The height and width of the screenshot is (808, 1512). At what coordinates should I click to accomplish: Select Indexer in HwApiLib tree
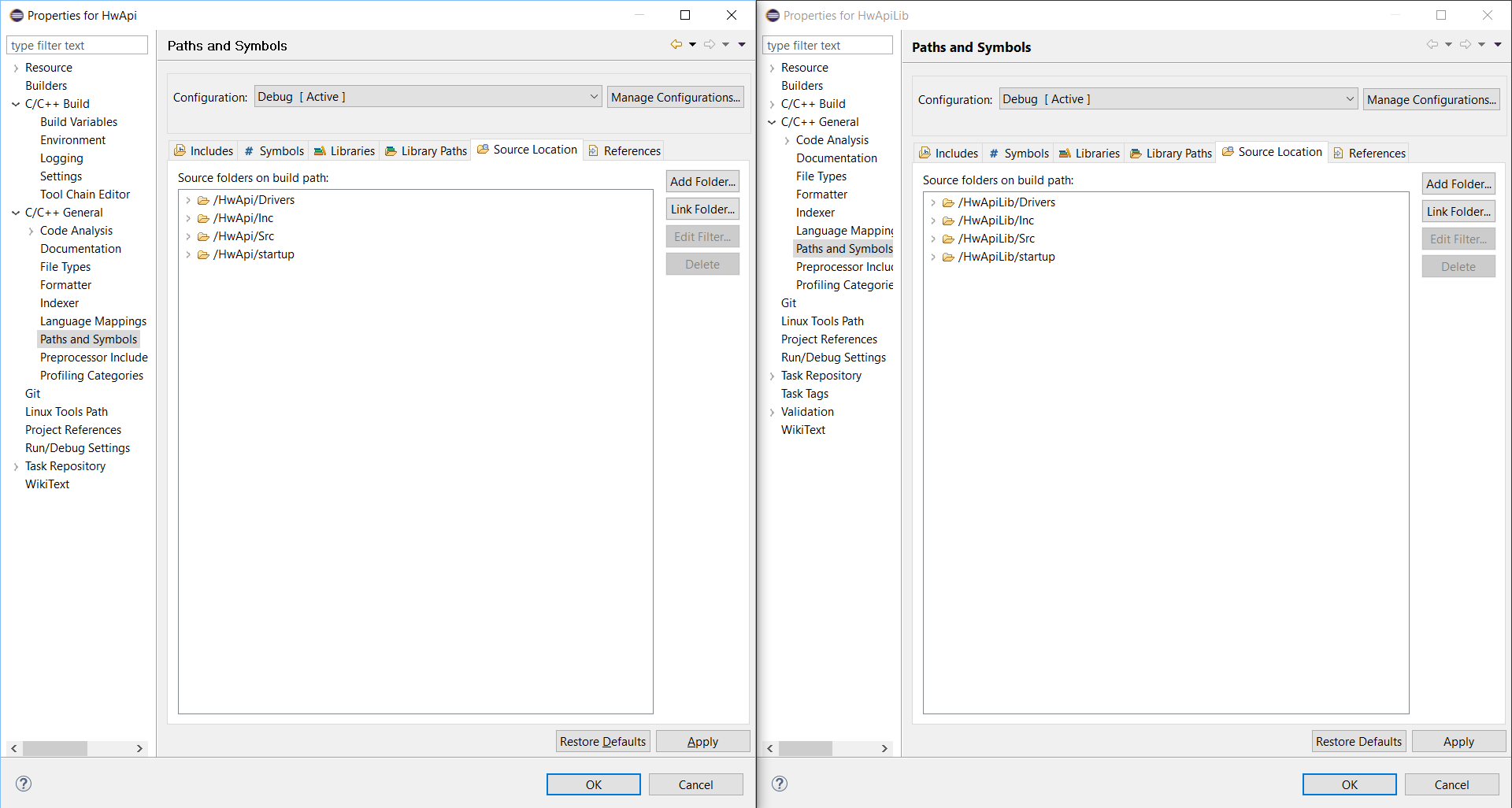coord(815,213)
